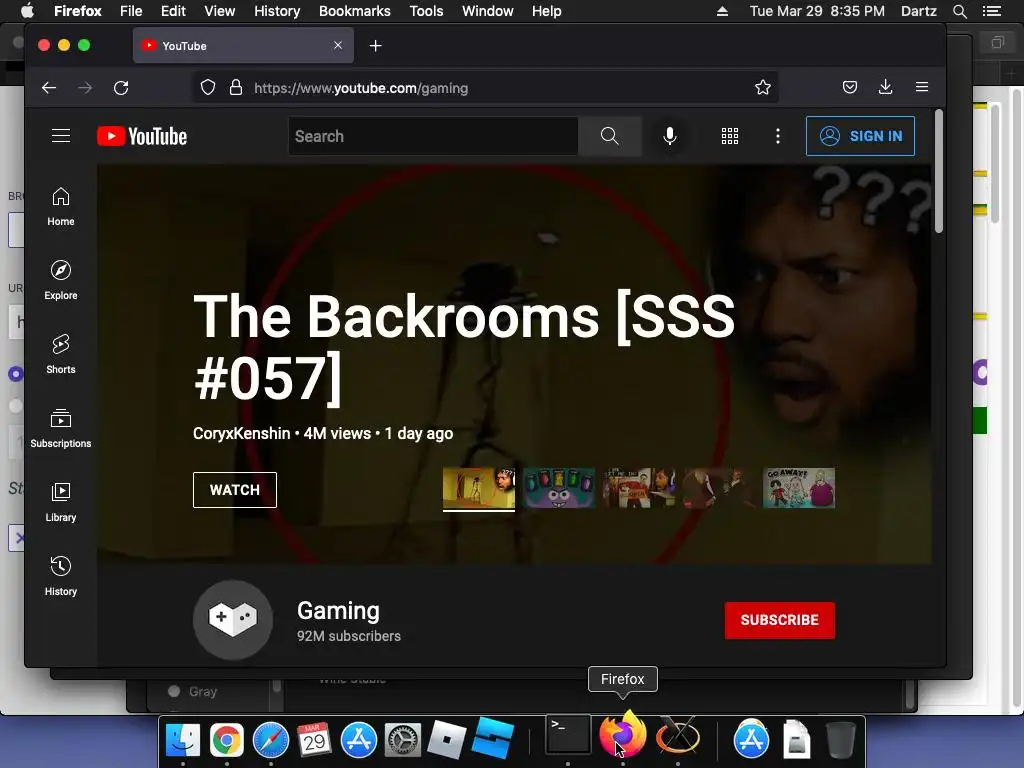1024x768 pixels.
Task: Open the Trash in the Dock
Action: pos(840,740)
